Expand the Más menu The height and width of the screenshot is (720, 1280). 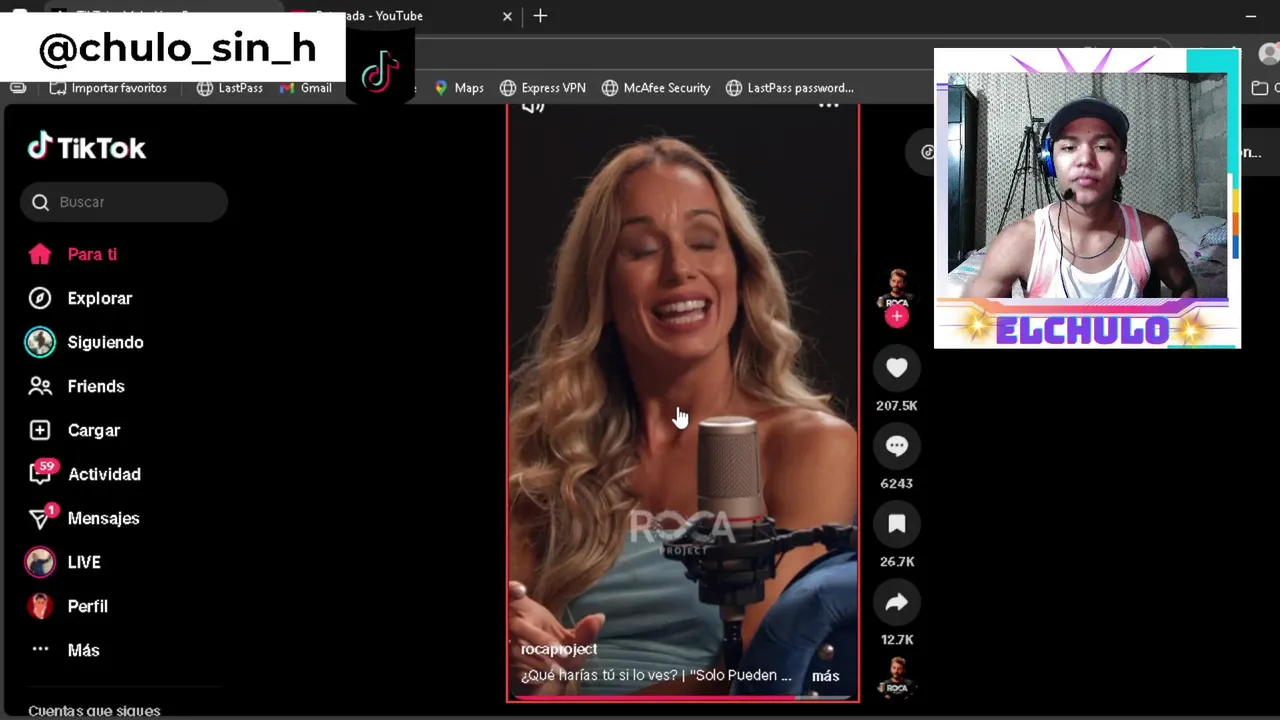pos(83,650)
